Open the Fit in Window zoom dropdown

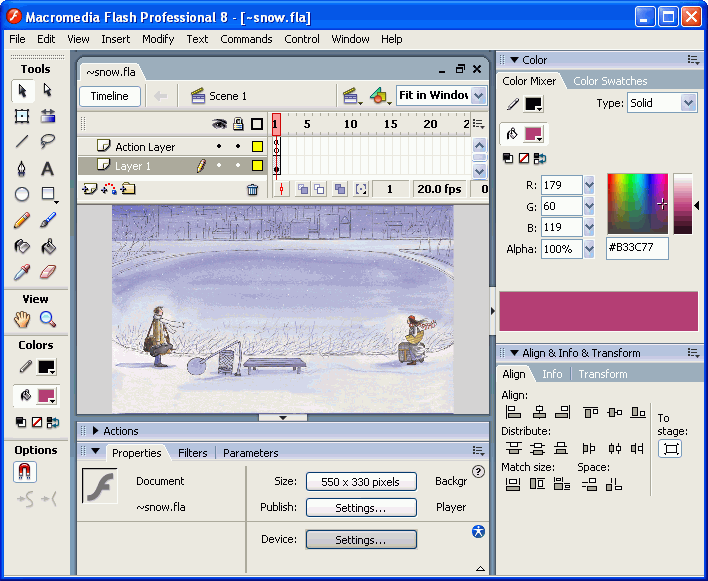[x=479, y=95]
